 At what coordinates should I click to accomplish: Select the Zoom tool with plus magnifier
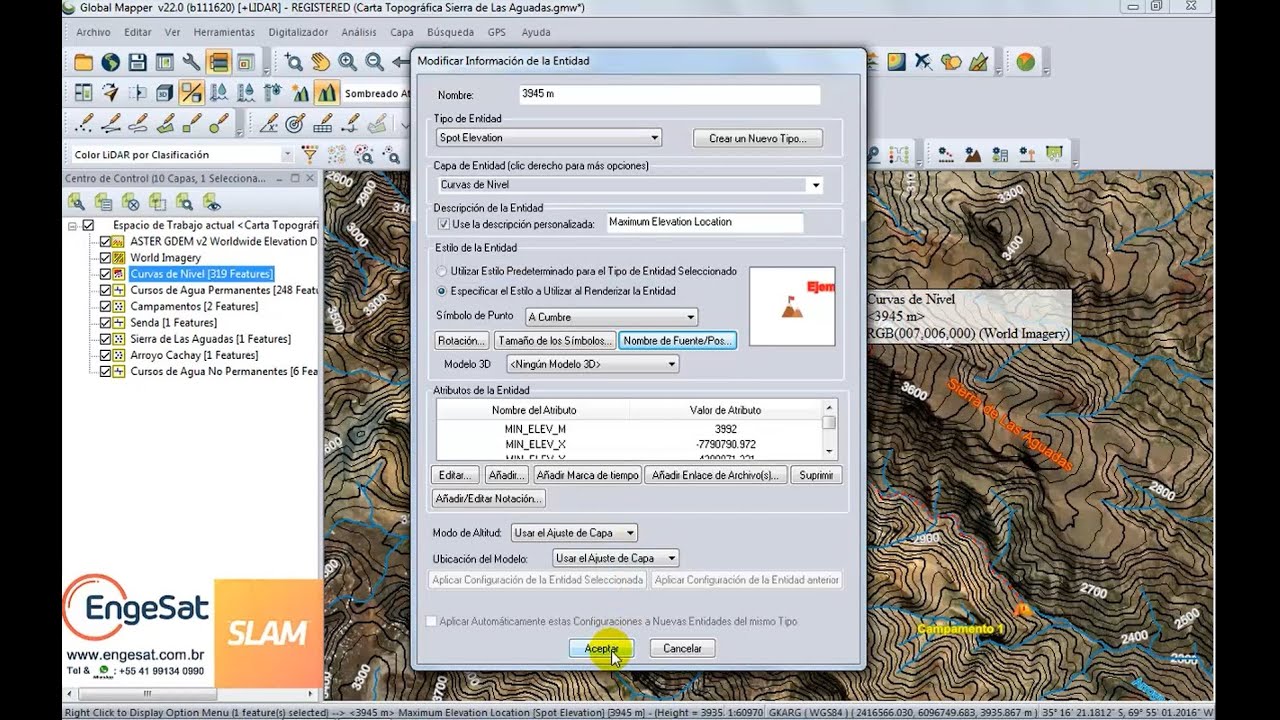click(293, 62)
